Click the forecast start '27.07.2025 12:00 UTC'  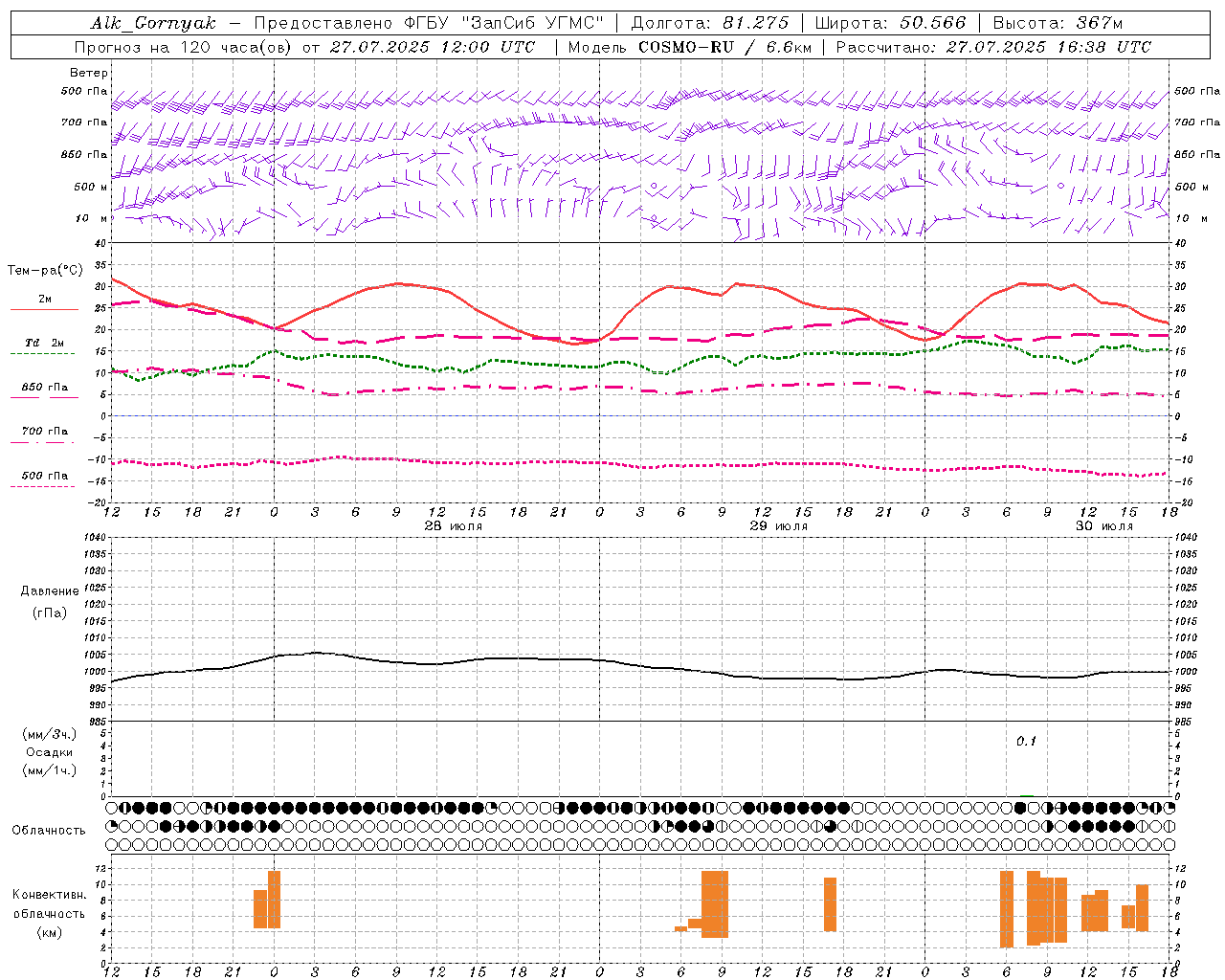point(432,47)
